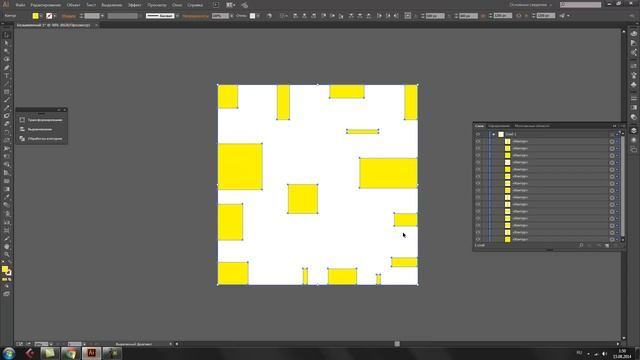
Task: Close the document tab
Action: pyautogui.click(x=96, y=25)
